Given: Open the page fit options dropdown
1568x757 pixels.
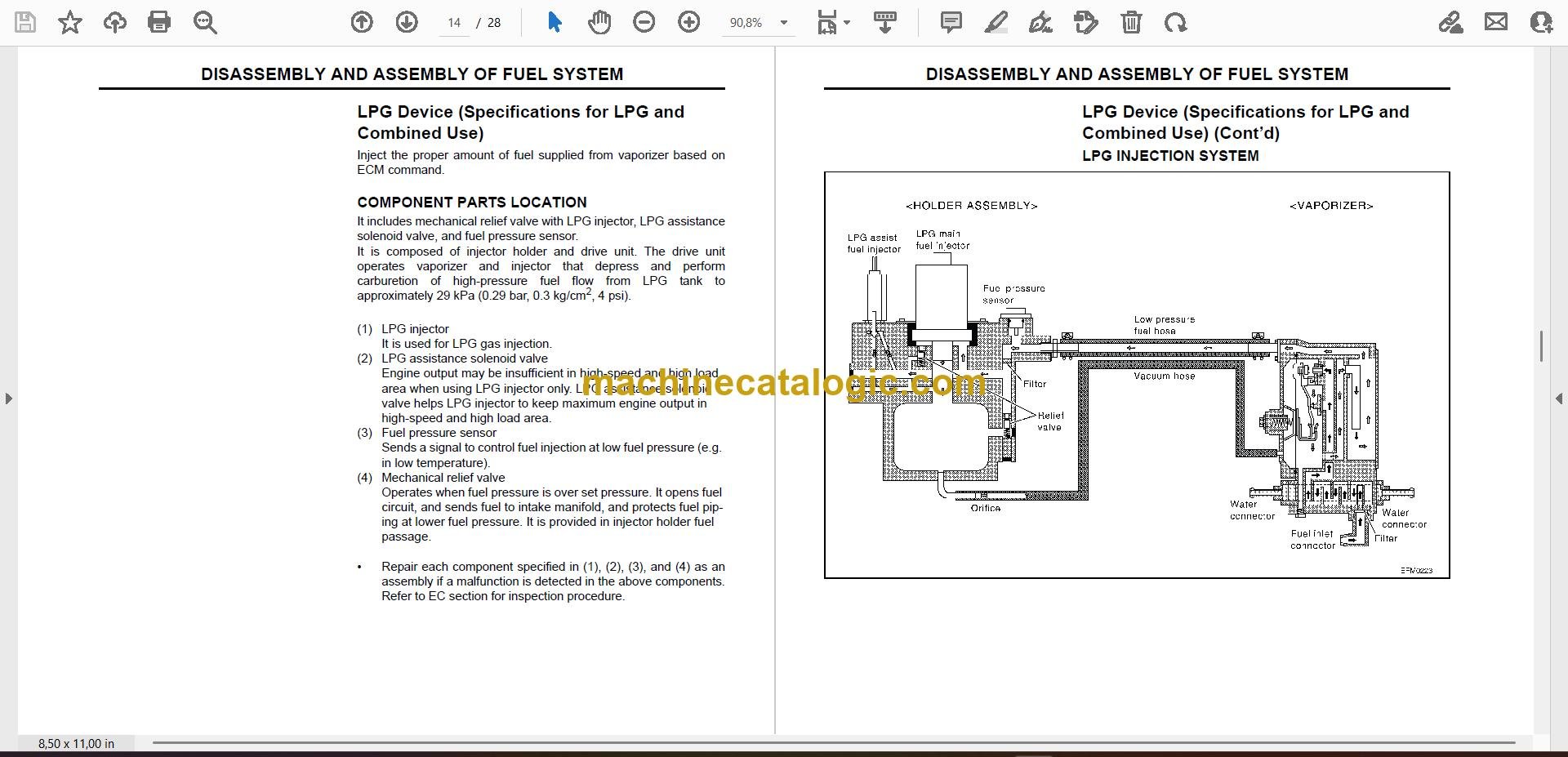Looking at the screenshot, I should coord(833,22).
